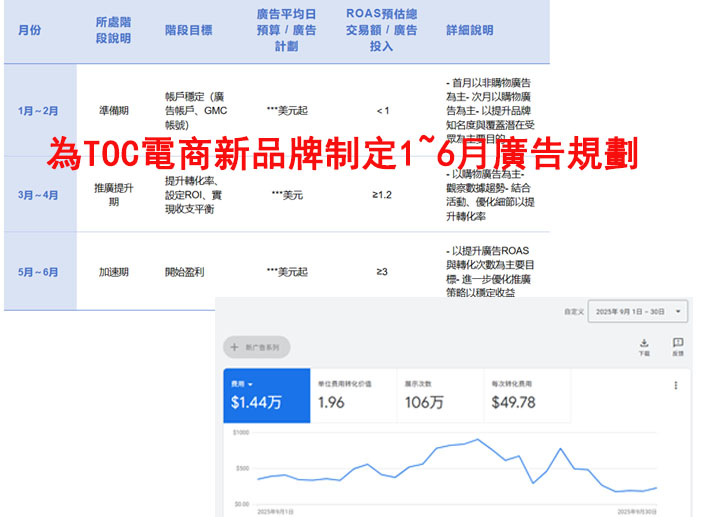Open the date range dropdown 2025年9月1日–30日

pyautogui.click(x=638, y=311)
